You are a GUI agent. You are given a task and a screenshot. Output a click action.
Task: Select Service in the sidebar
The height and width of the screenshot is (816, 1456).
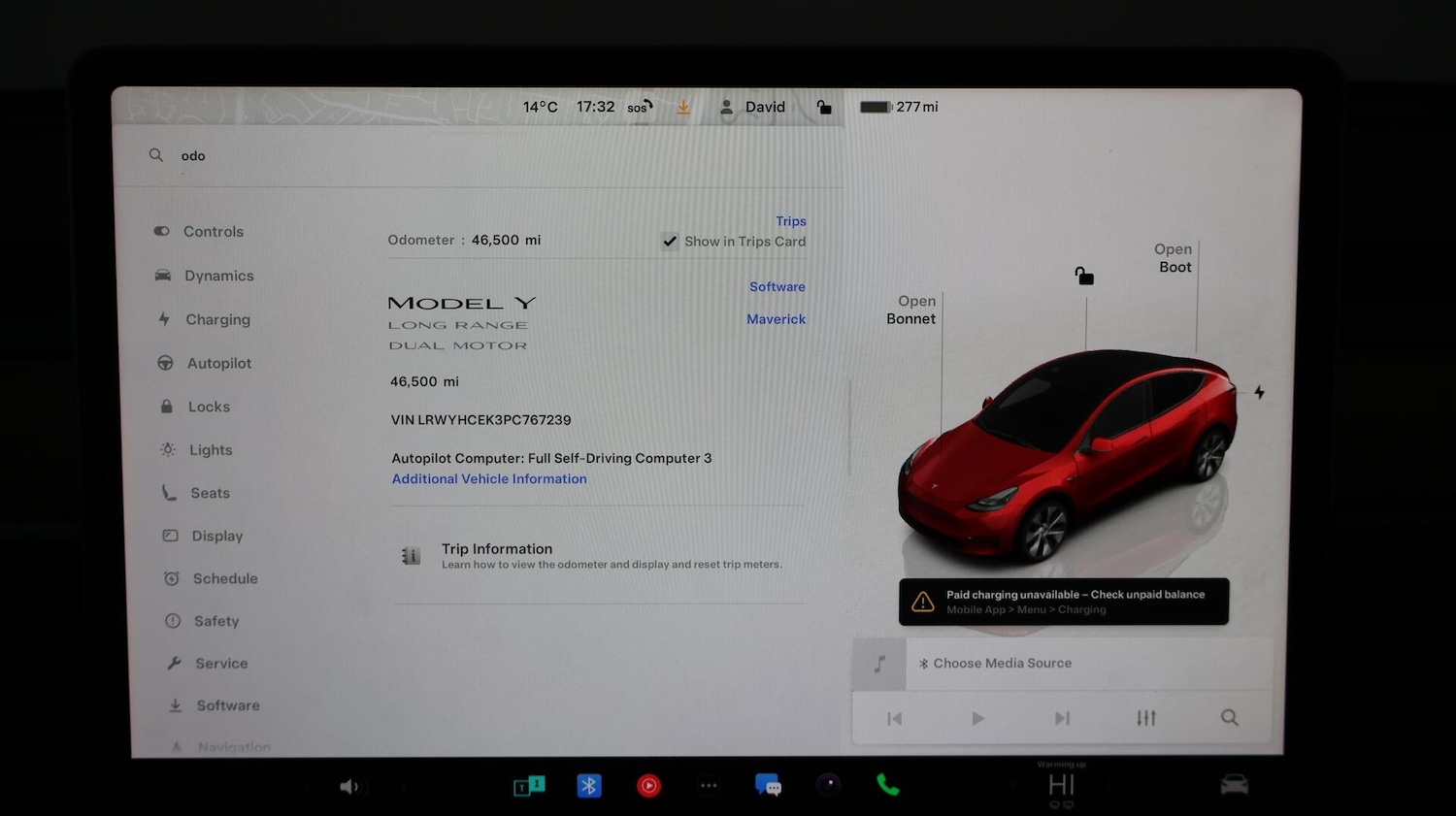tap(208, 664)
